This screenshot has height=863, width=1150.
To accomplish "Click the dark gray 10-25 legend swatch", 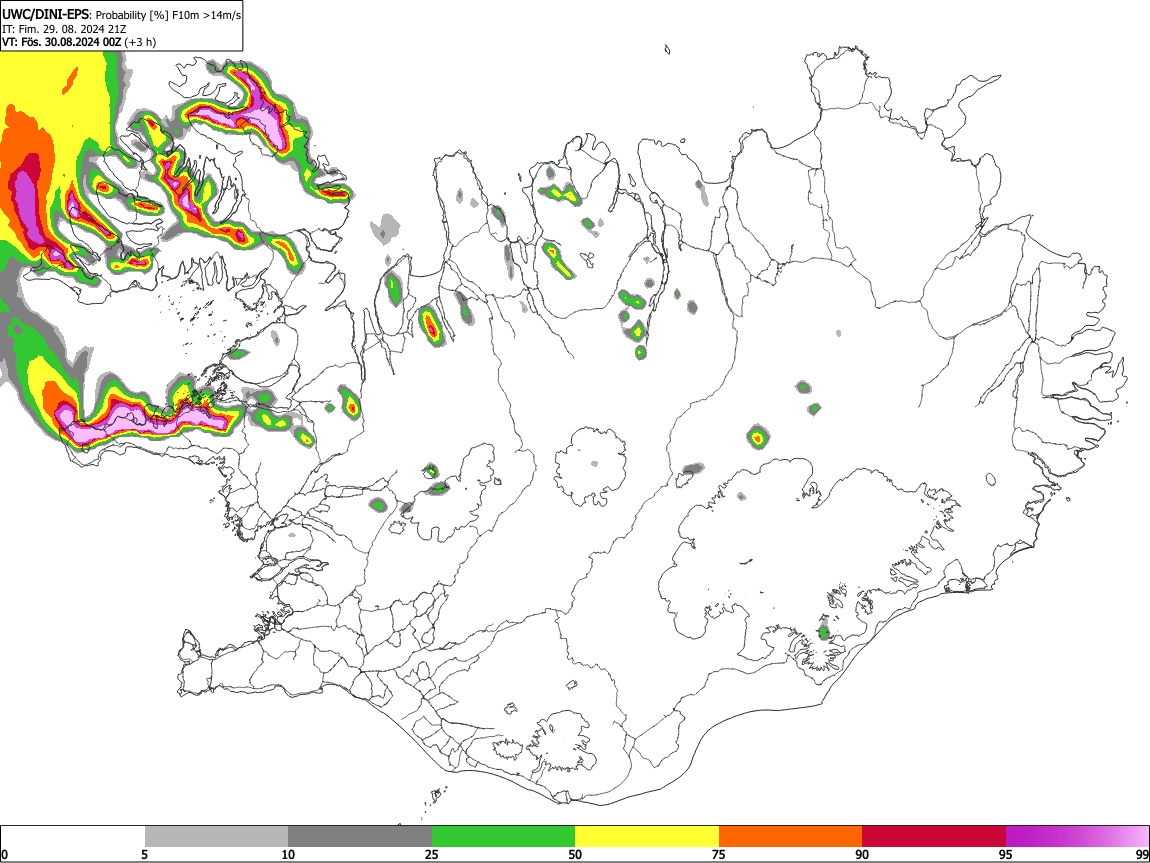I will click(x=360, y=837).
